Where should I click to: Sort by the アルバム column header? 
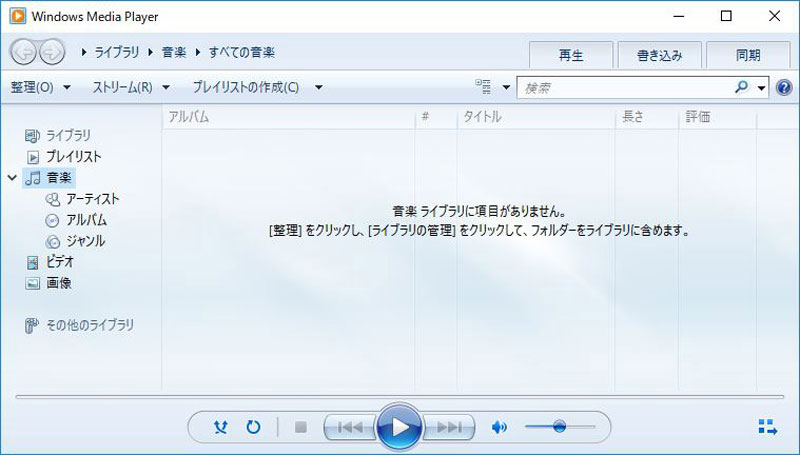pos(289,117)
